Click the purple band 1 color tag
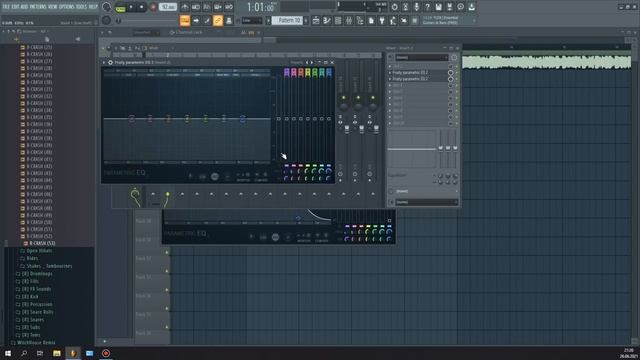640x360 pixels. click(287, 73)
